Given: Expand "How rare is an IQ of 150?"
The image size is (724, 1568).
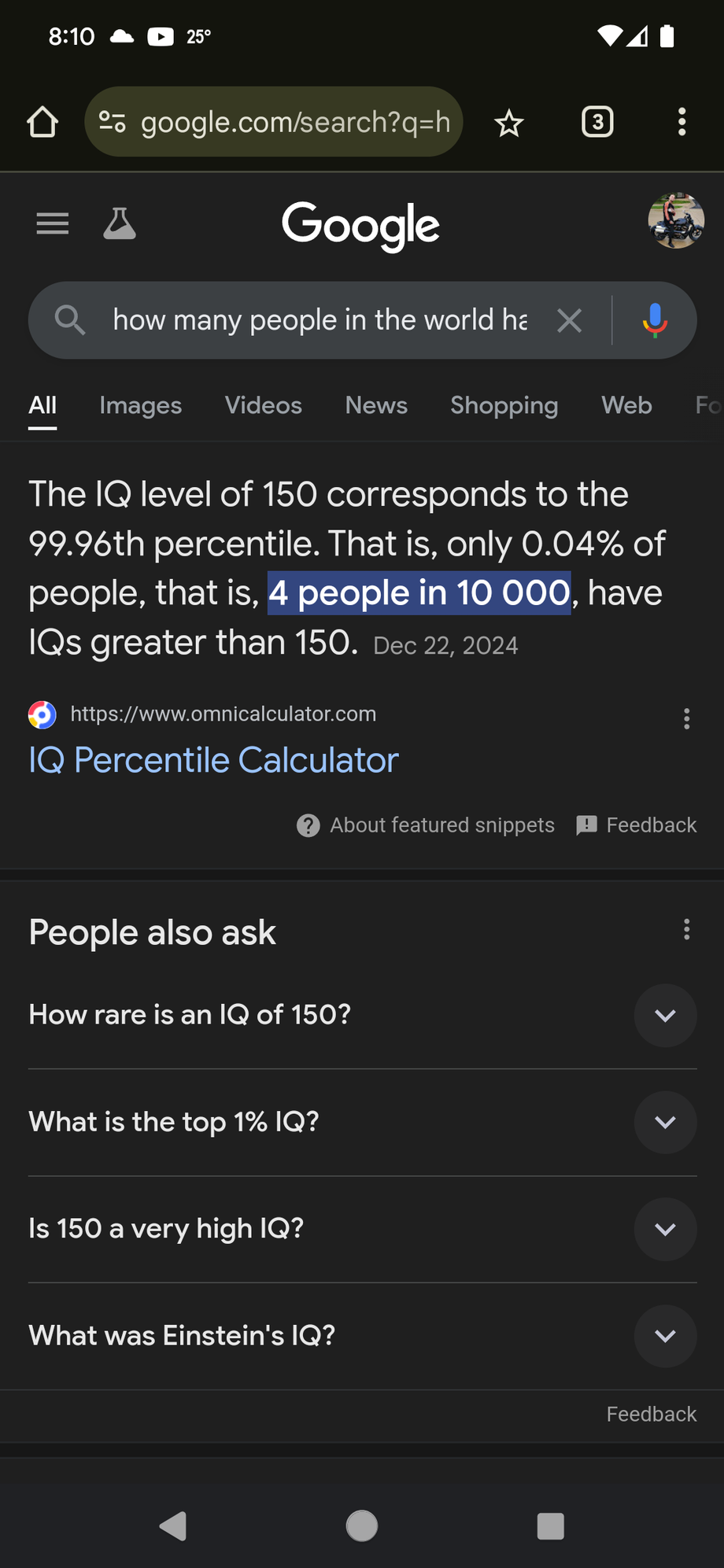Looking at the screenshot, I should (665, 1016).
